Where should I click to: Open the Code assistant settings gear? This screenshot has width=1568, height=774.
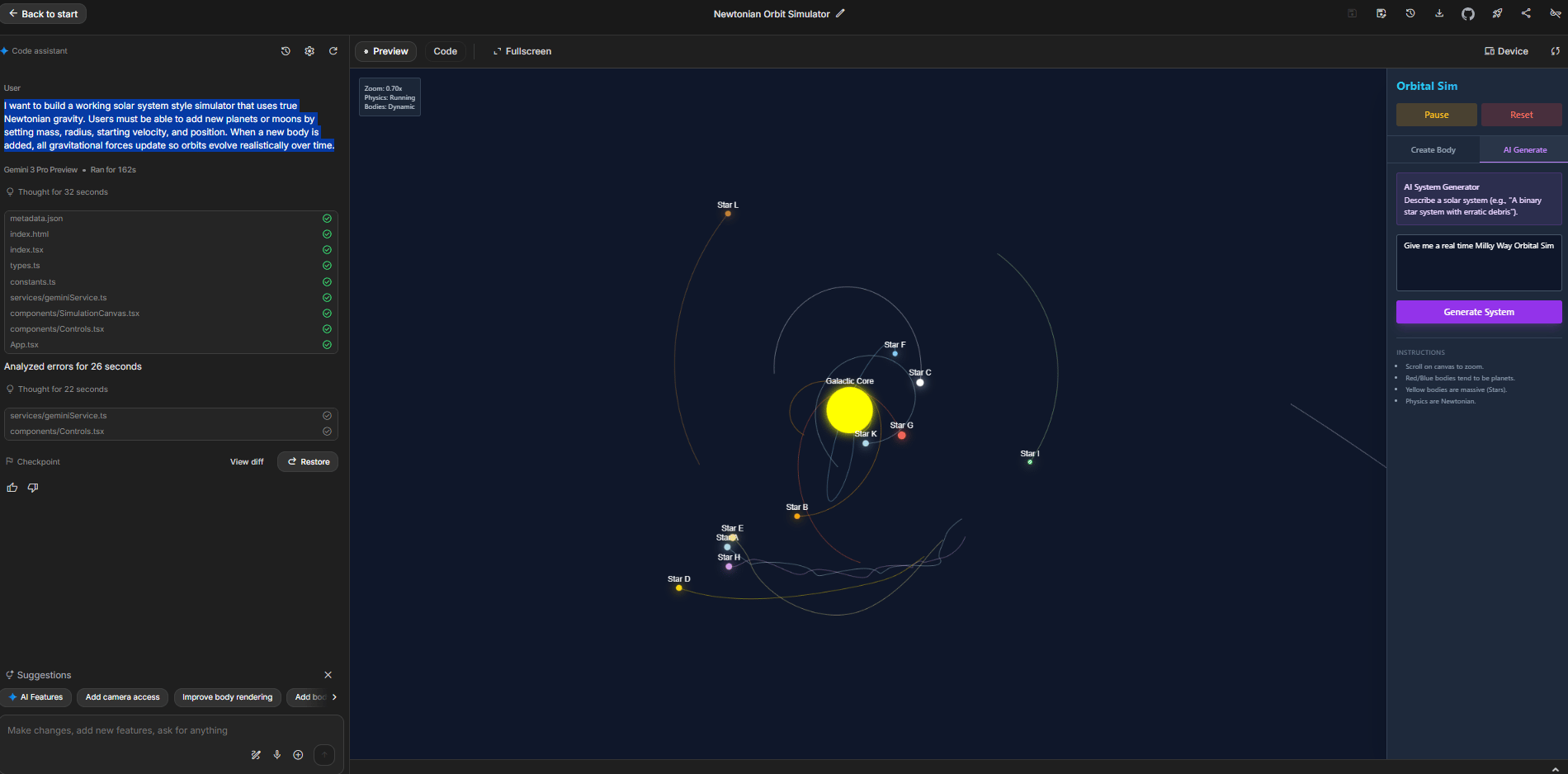[309, 50]
